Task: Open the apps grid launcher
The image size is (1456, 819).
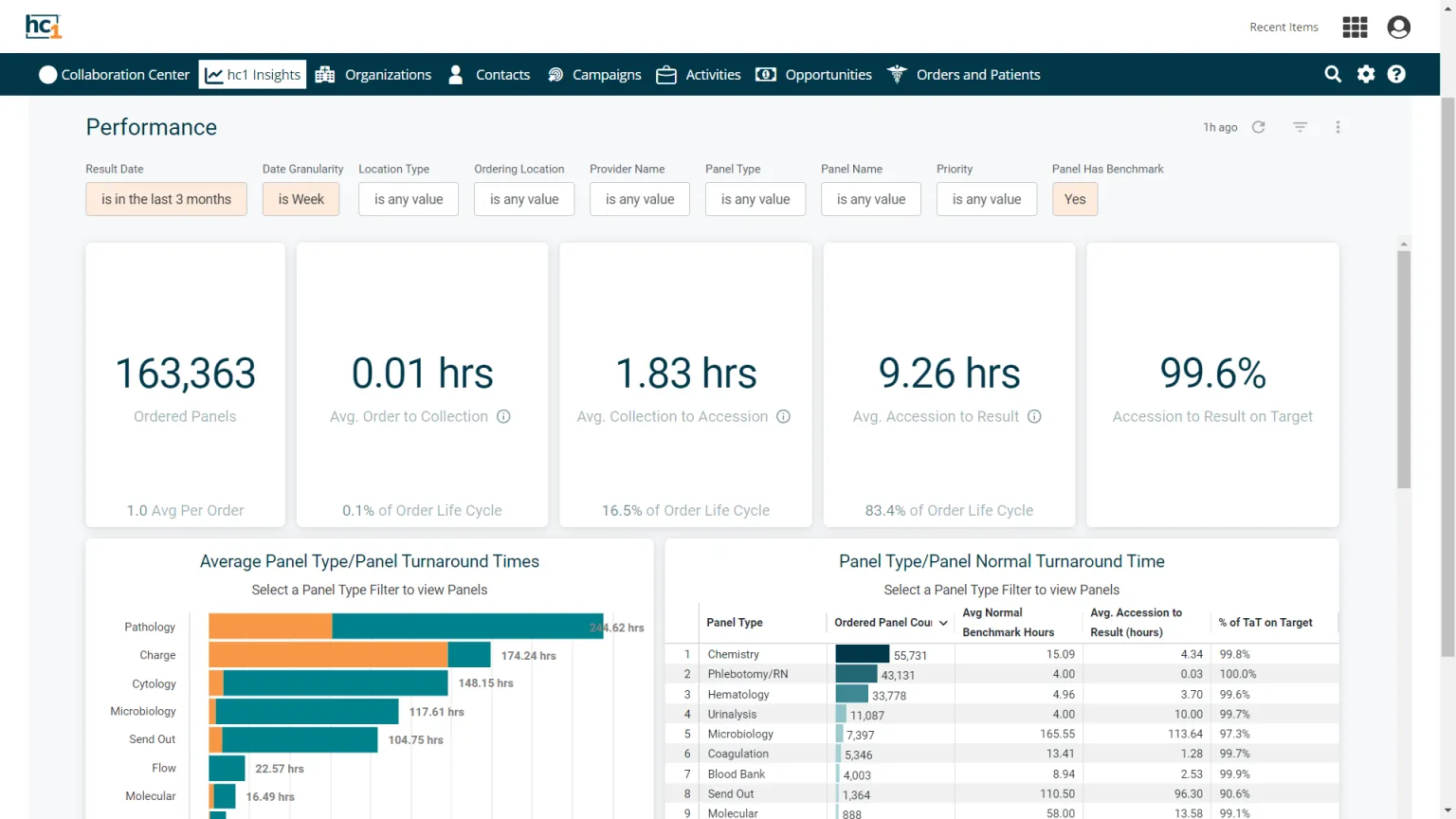Action: 1355,27
